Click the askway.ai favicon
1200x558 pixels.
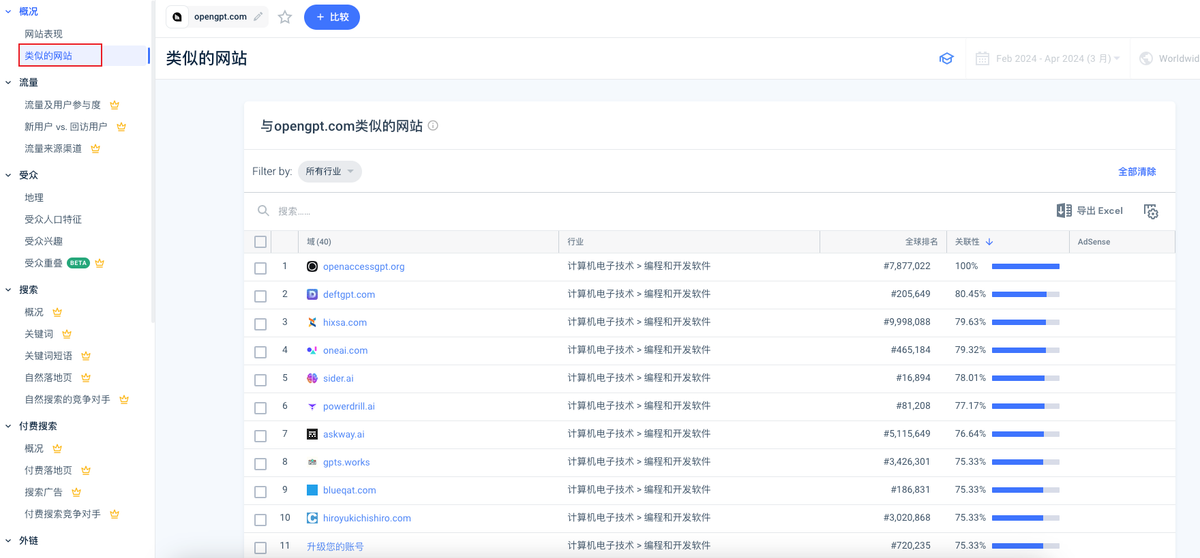(312, 435)
